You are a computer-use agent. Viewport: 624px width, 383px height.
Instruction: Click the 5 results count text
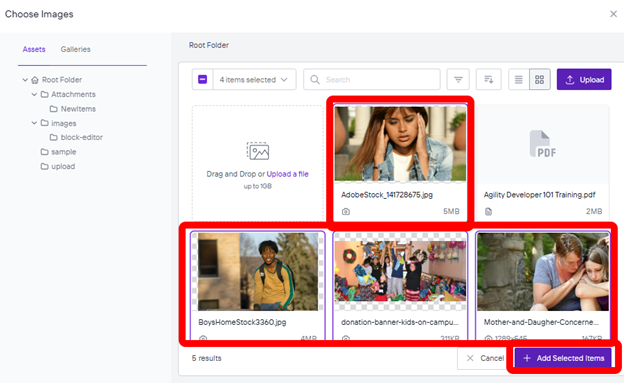[207, 358]
